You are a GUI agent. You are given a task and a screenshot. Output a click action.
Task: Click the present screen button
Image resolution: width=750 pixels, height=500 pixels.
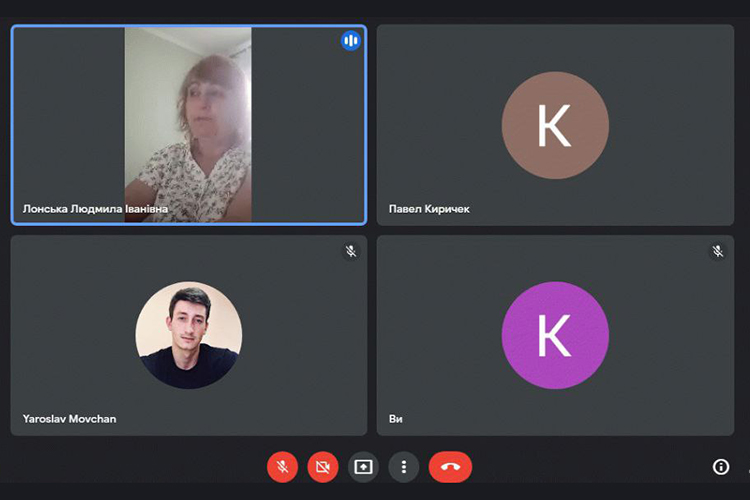(x=363, y=467)
